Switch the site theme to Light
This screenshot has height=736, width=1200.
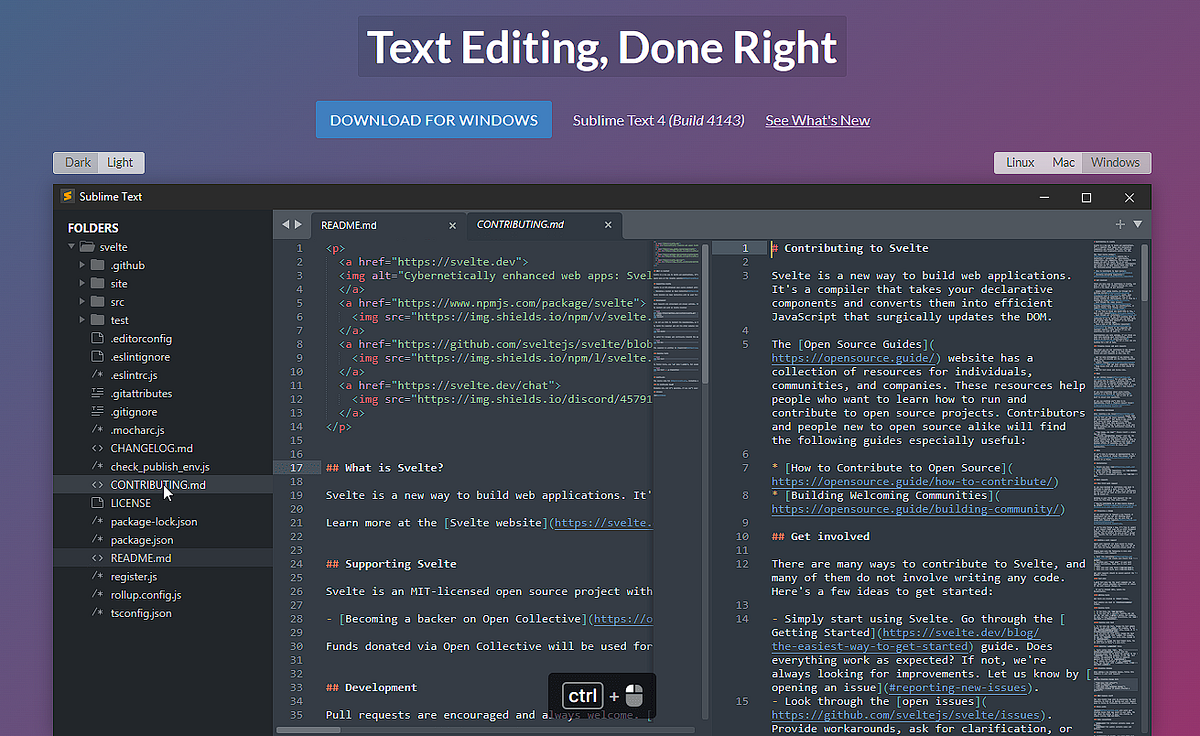(x=120, y=162)
